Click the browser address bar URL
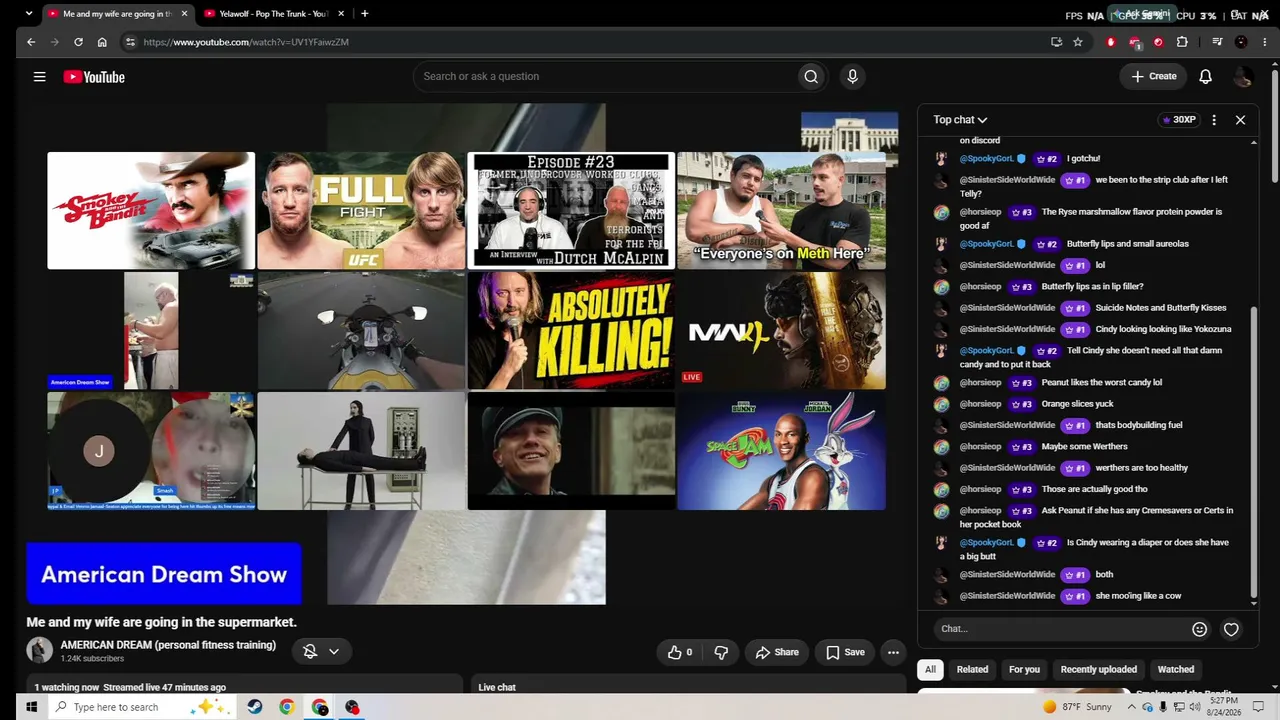The height and width of the screenshot is (720, 1280). 246,42
